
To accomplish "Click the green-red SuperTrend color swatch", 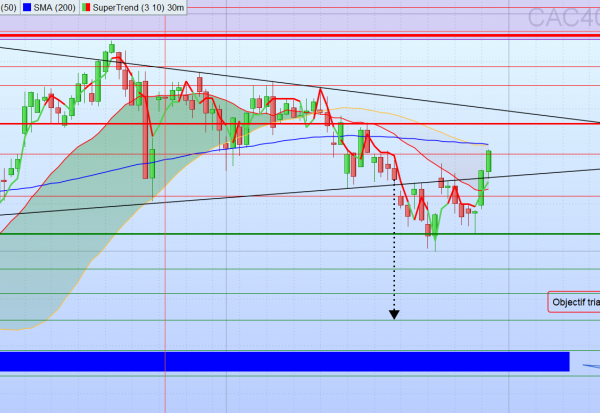I will (x=86, y=7).
